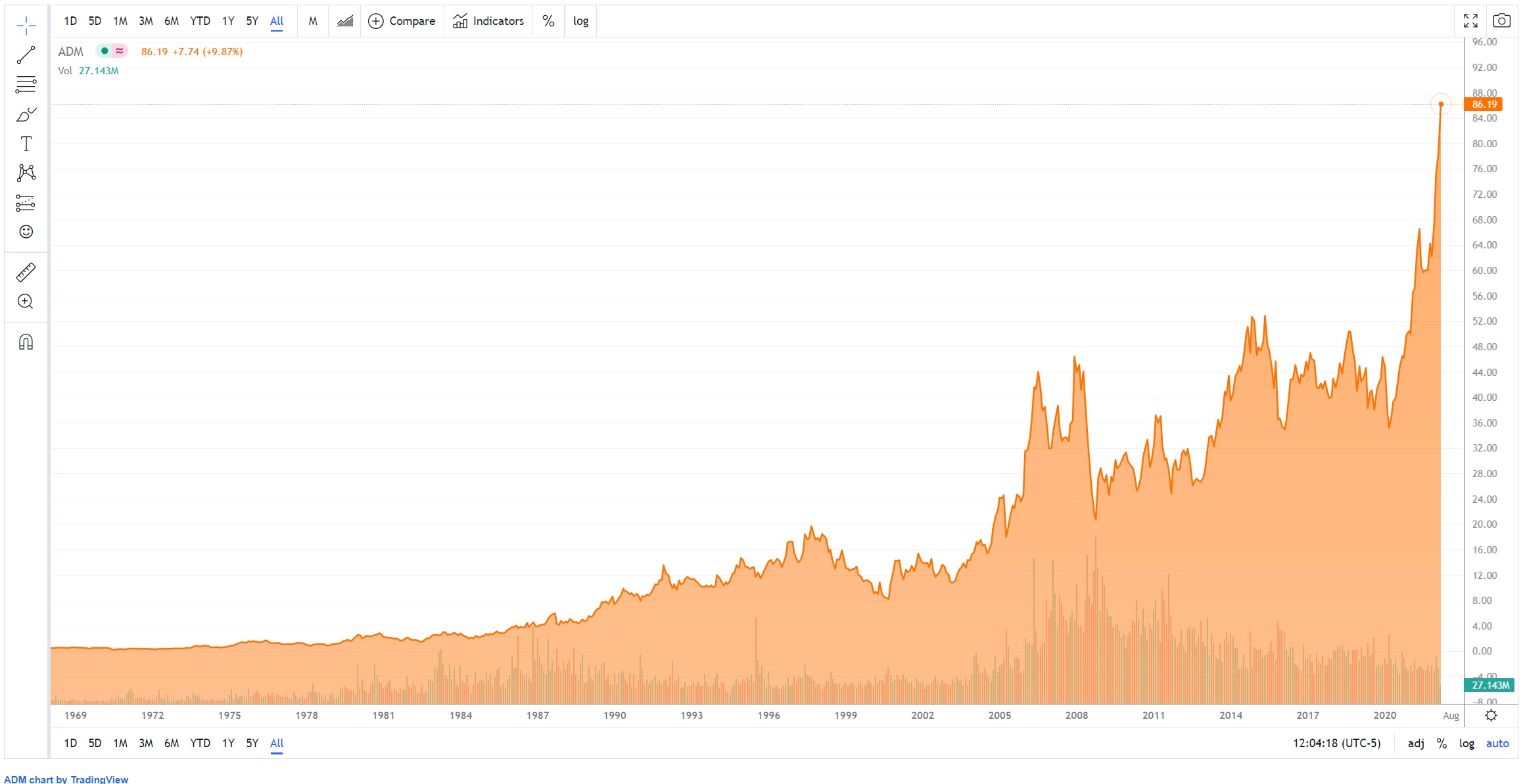Screen dimensions: 1525x784
Task: Select the trend line drawing tool
Action: pos(26,55)
